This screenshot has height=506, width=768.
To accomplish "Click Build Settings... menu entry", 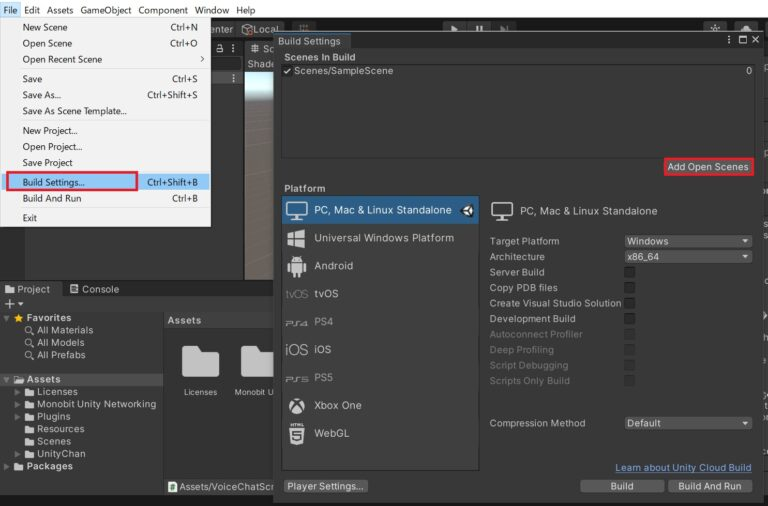I will pyautogui.click(x=106, y=182).
